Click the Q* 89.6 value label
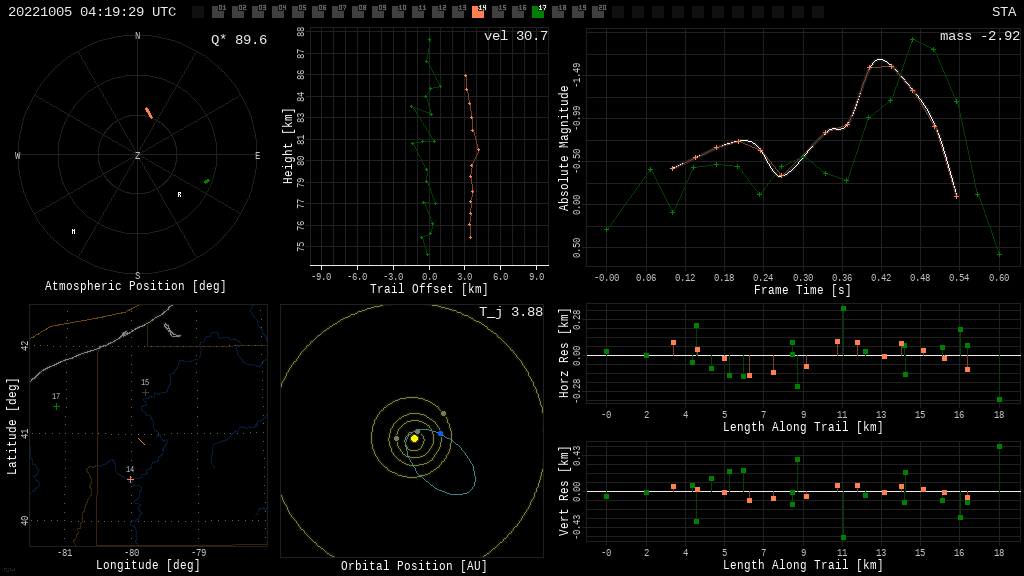Image resolution: width=1024 pixels, height=576 pixels. point(238,40)
